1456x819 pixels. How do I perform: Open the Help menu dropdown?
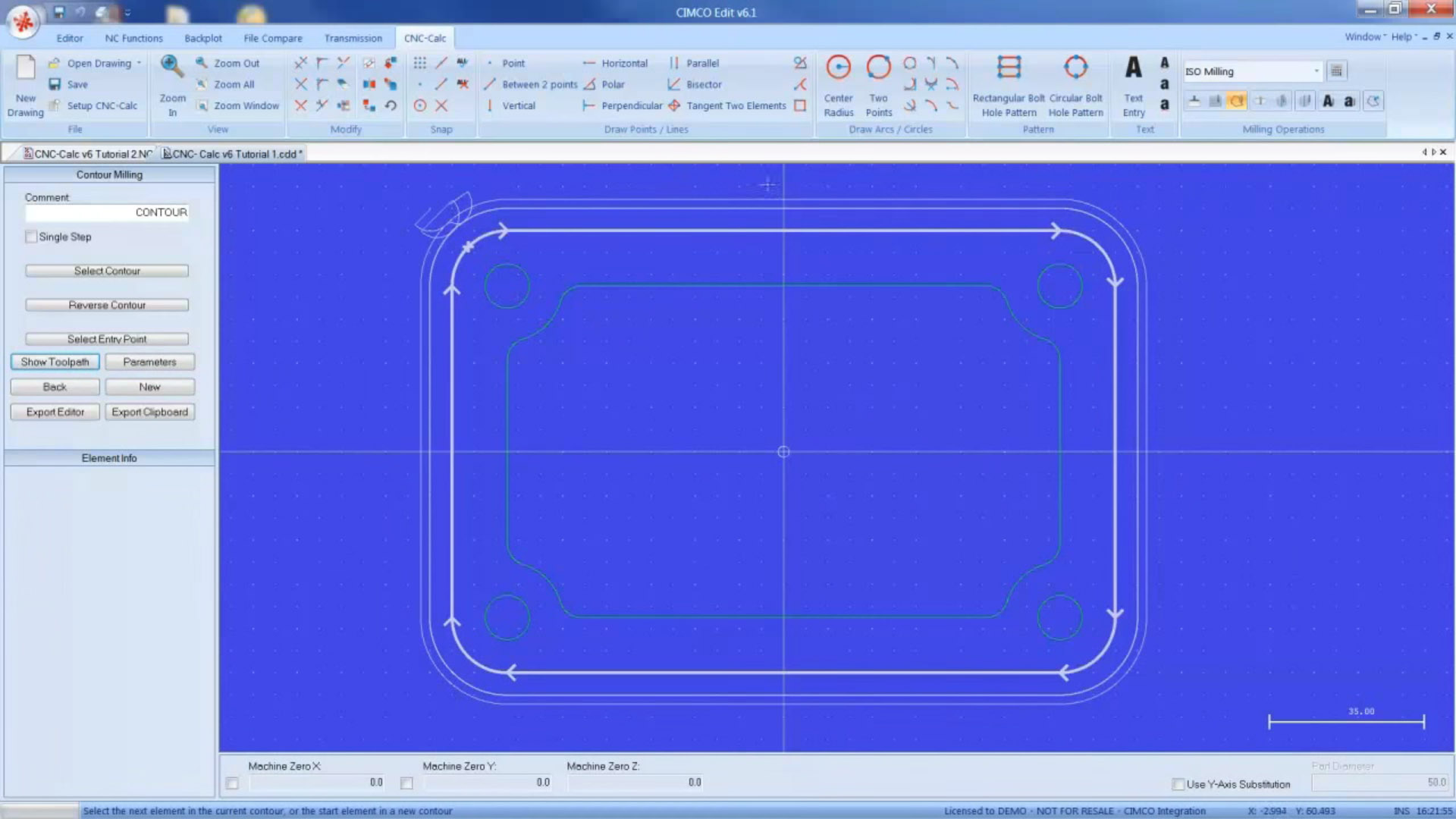tap(1404, 36)
